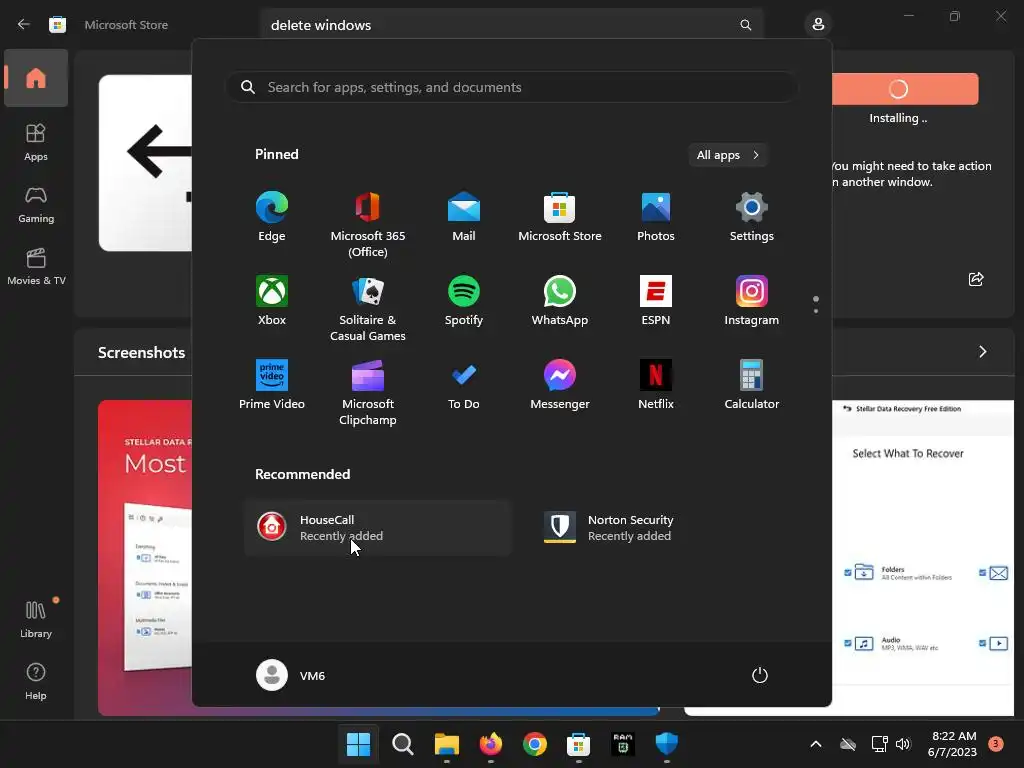
Task: Show hidden system tray icons
Action: [816, 744]
